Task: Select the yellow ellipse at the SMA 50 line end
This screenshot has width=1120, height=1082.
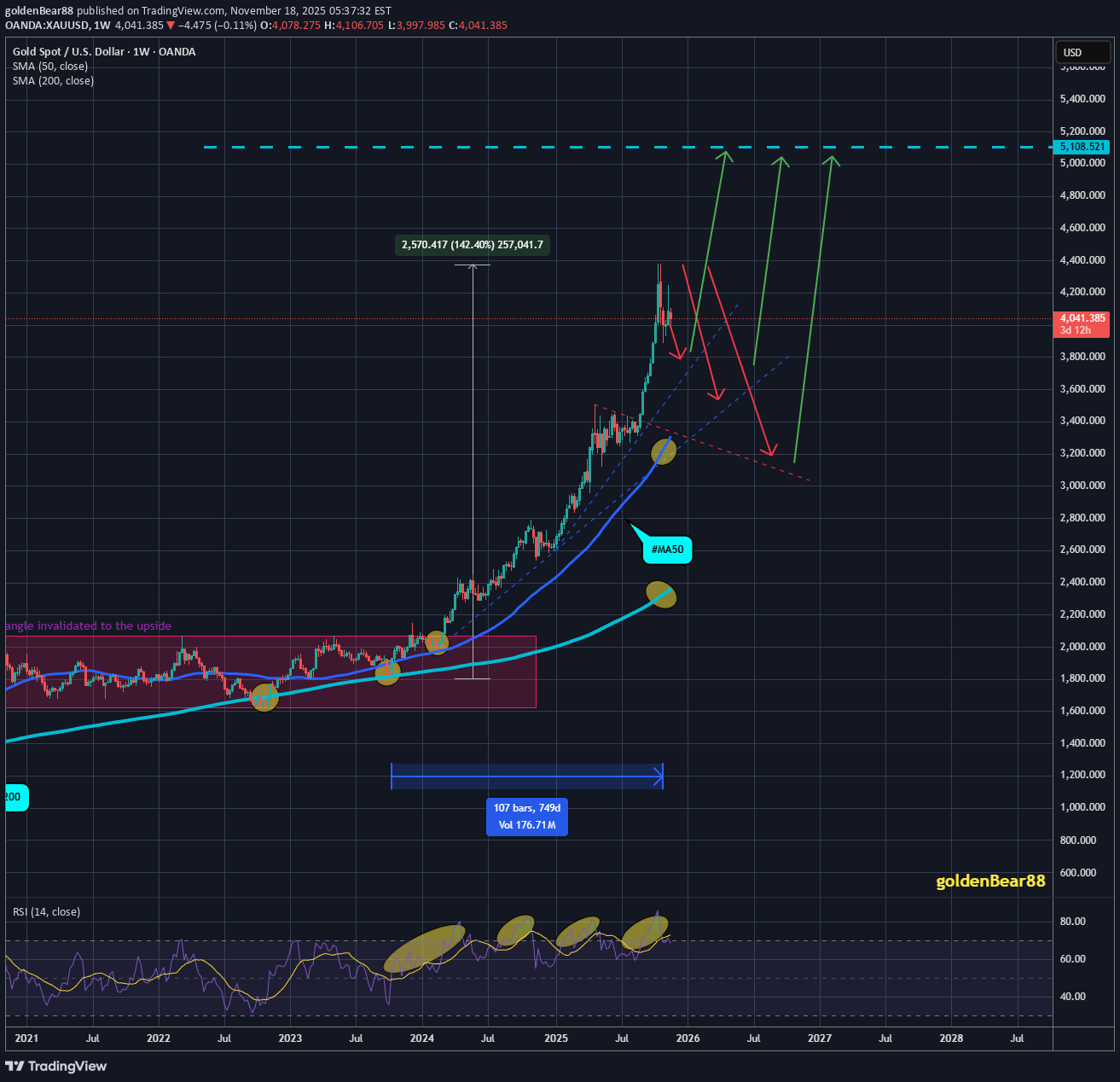Action: [x=664, y=451]
